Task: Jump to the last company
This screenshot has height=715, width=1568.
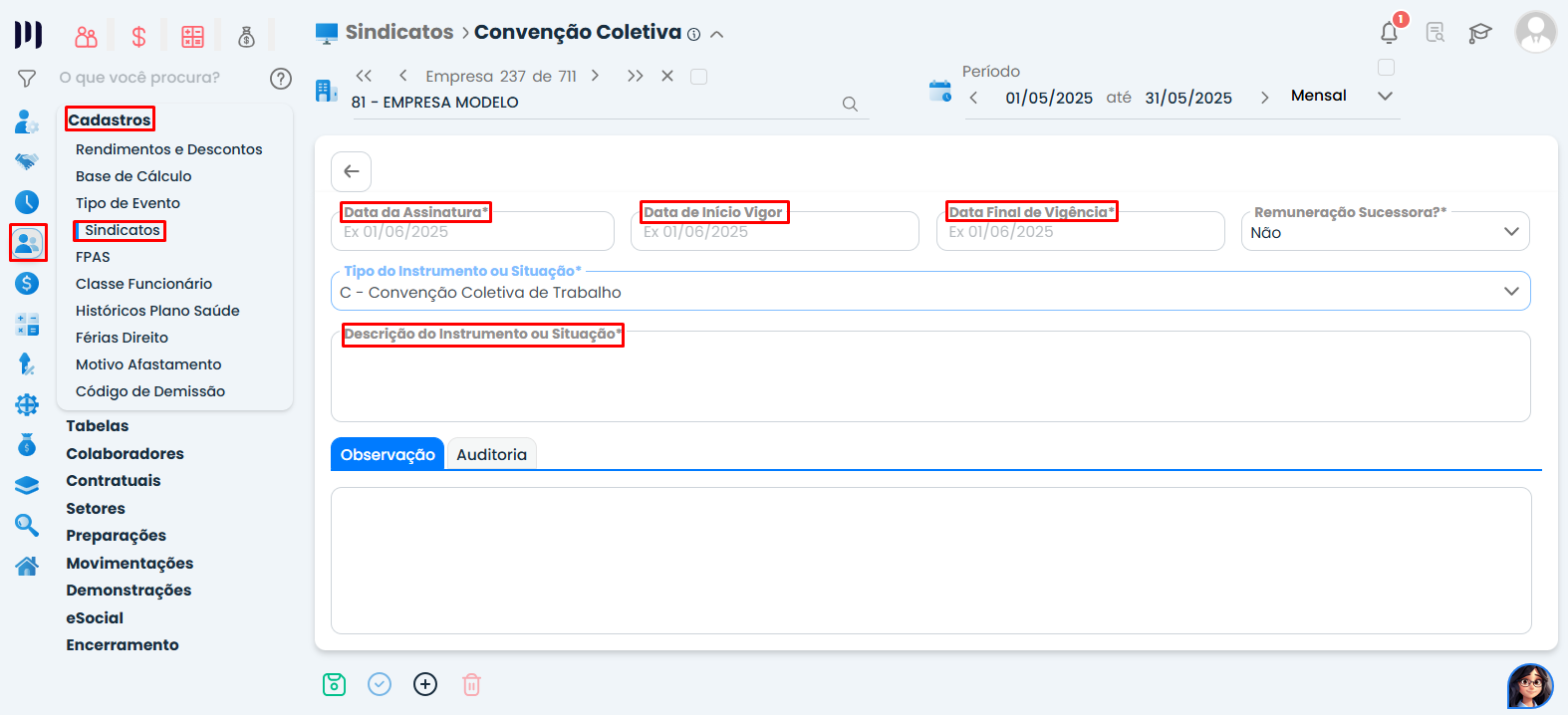Action: click(635, 76)
